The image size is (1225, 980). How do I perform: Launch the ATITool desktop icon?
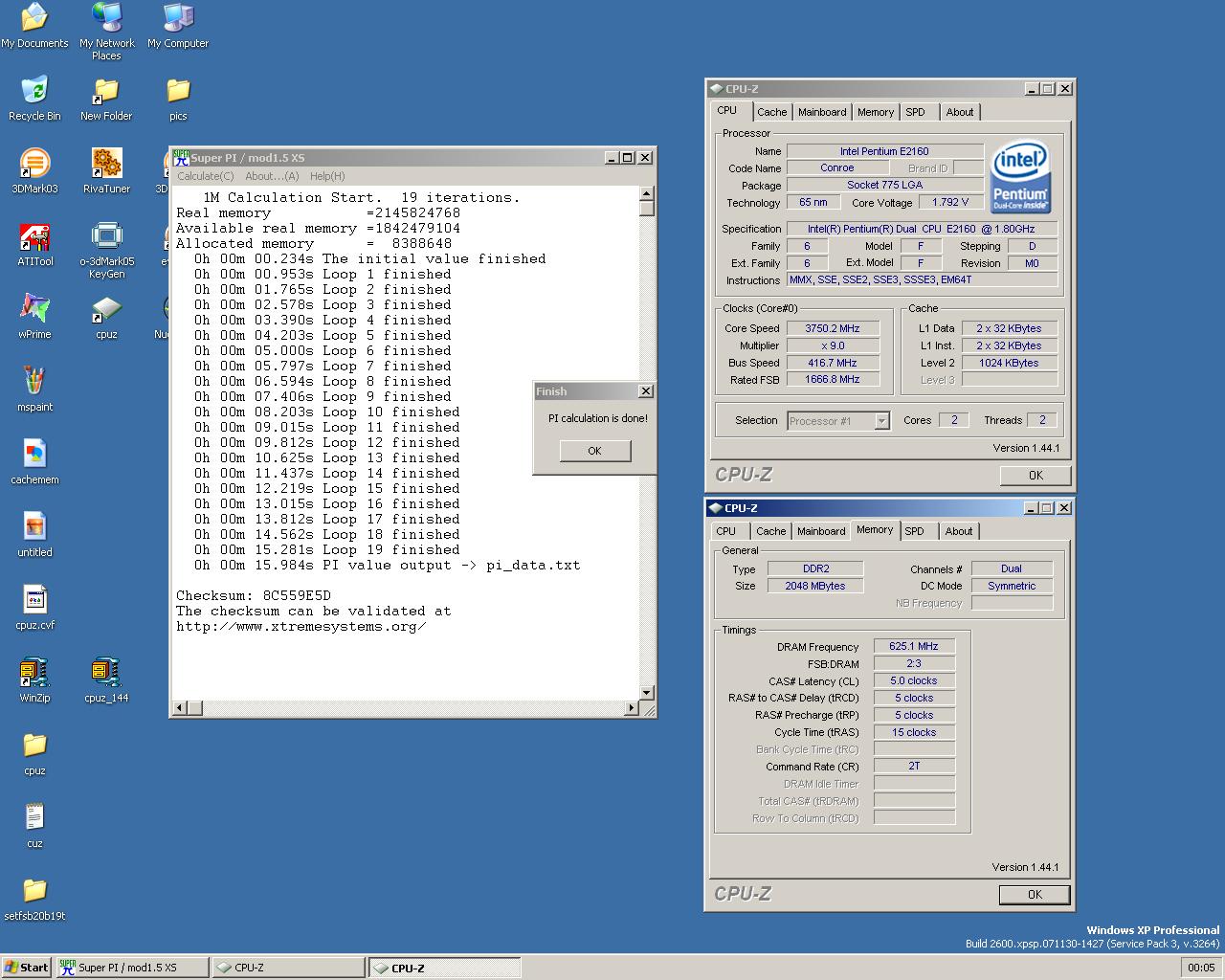tap(34, 244)
